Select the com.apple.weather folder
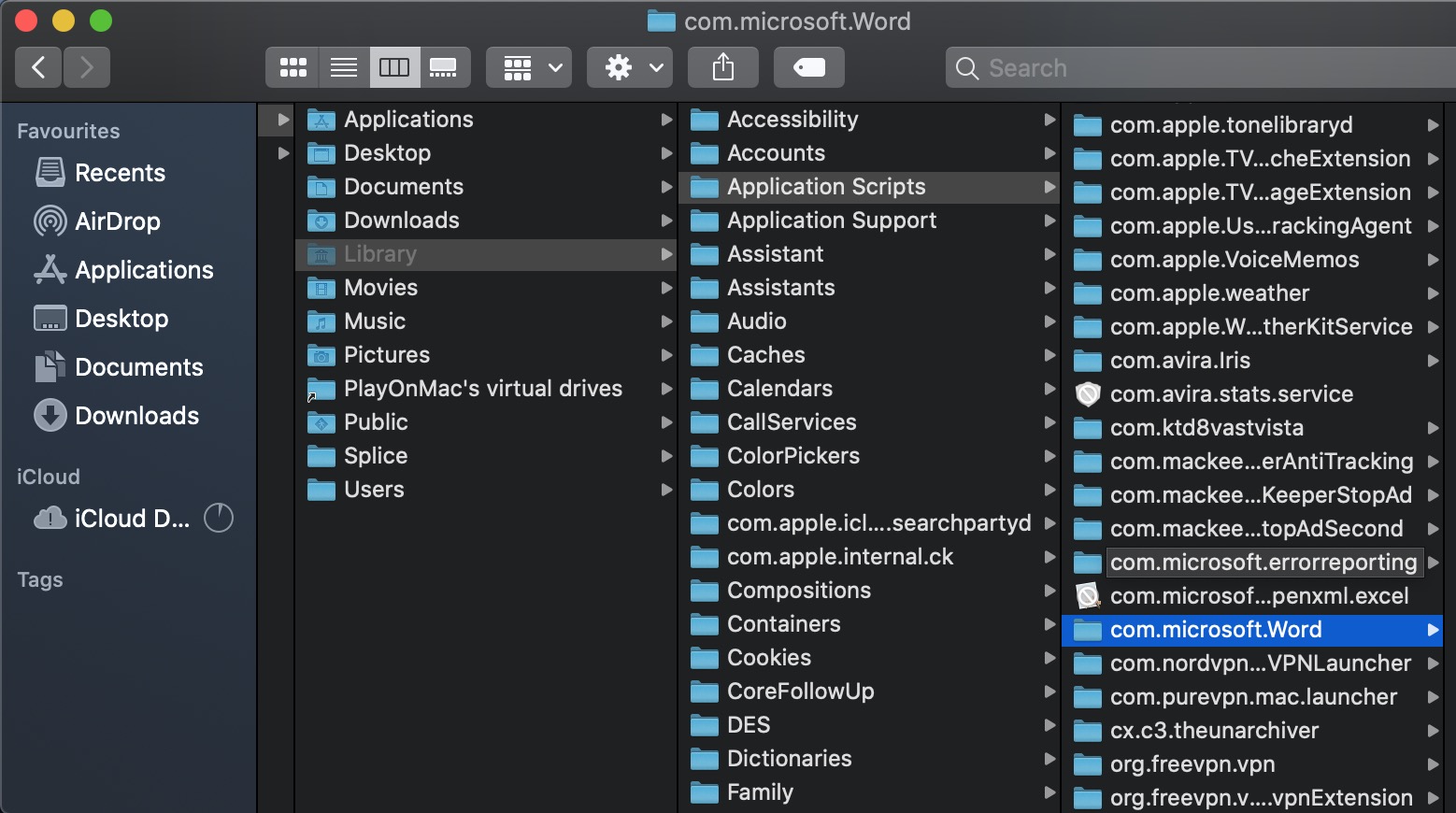Screen dimensions: 1456x813 pyautogui.click(x=1252, y=293)
